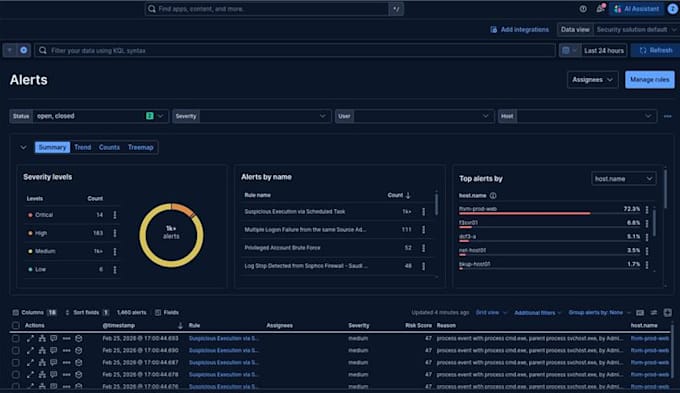Click the notes icon in first alert row
The image size is (680, 393).
click(54, 338)
